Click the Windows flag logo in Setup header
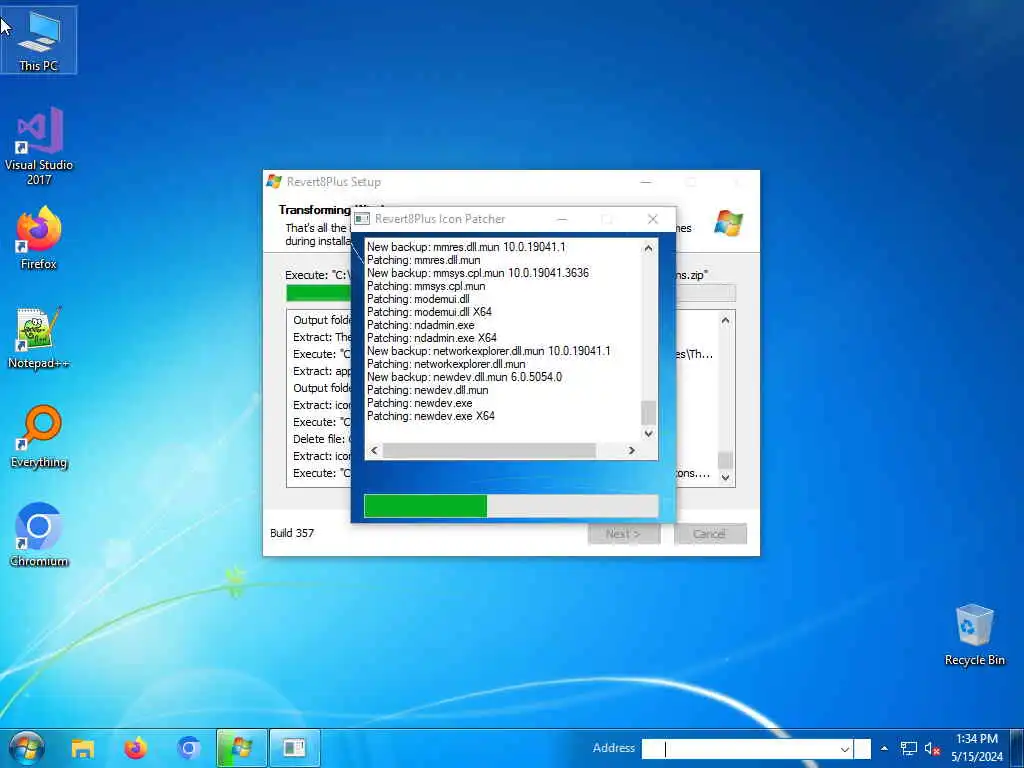 click(728, 223)
